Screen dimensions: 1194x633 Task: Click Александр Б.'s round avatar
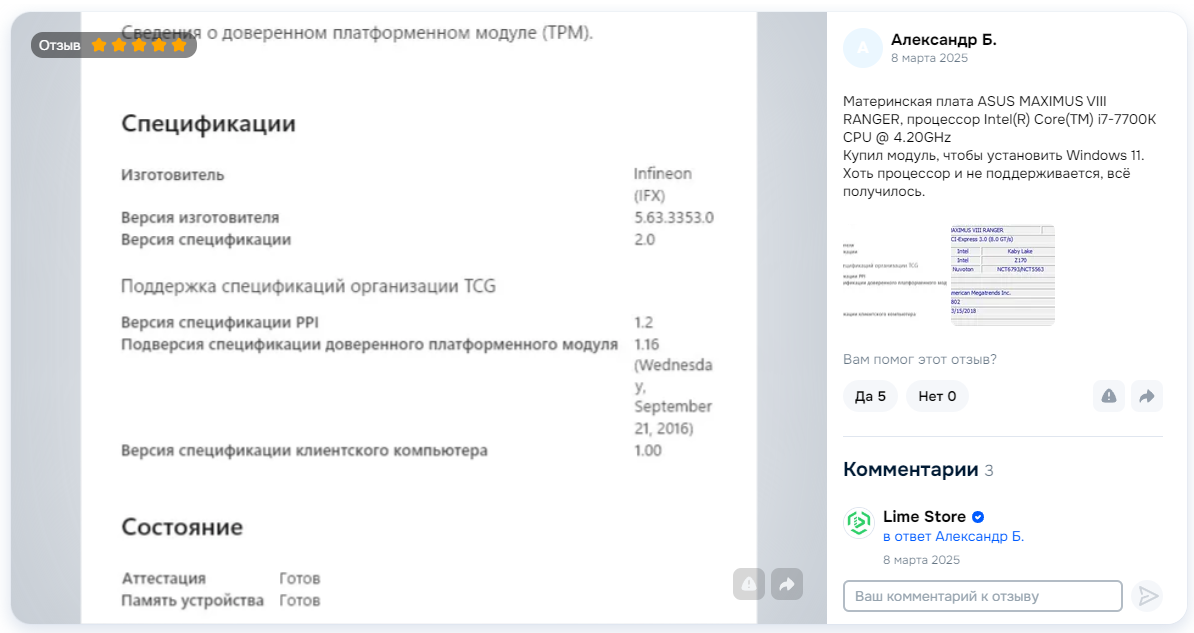coord(862,48)
